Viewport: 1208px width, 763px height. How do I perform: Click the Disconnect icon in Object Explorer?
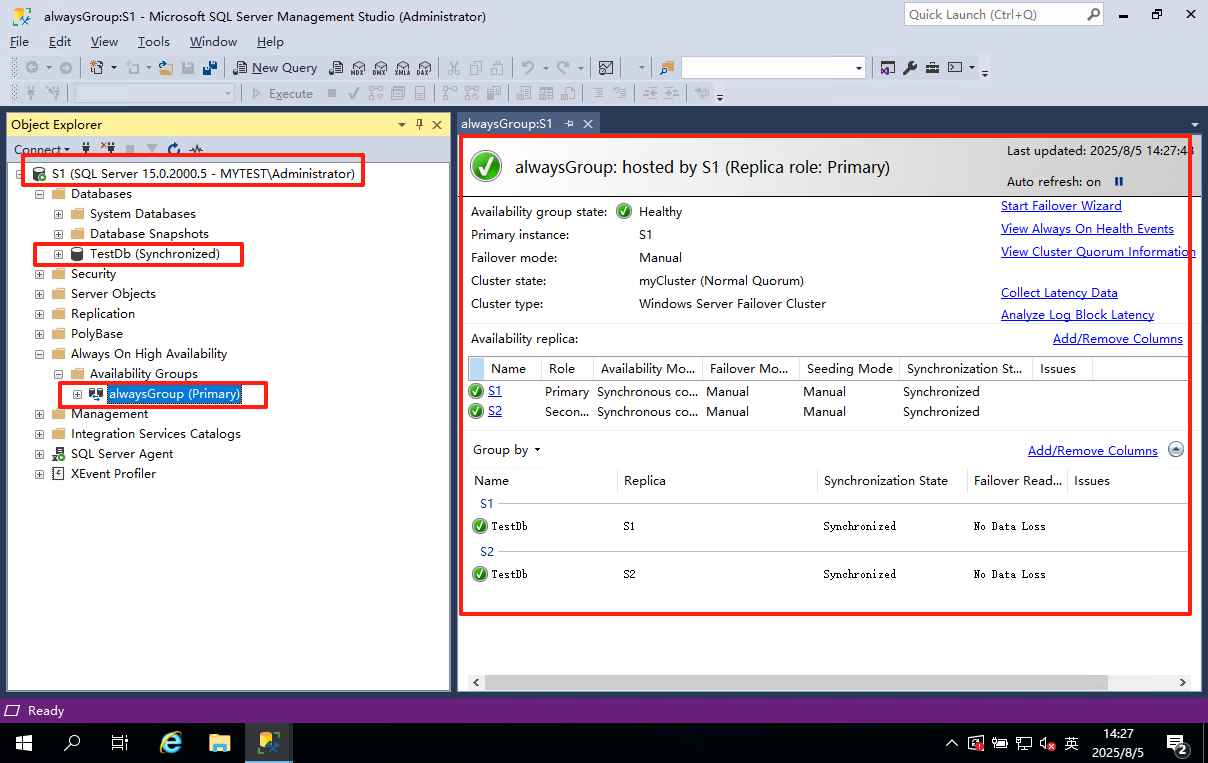109,149
